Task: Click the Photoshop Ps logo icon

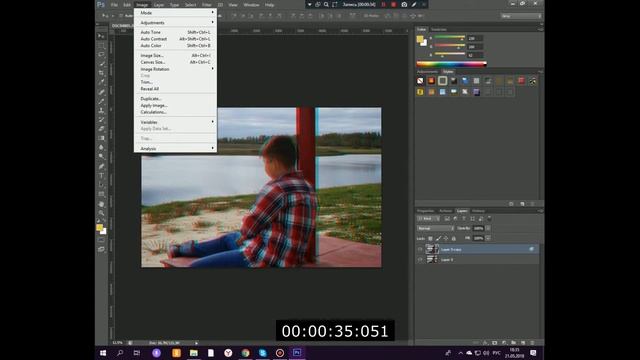Action: click(x=101, y=4)
